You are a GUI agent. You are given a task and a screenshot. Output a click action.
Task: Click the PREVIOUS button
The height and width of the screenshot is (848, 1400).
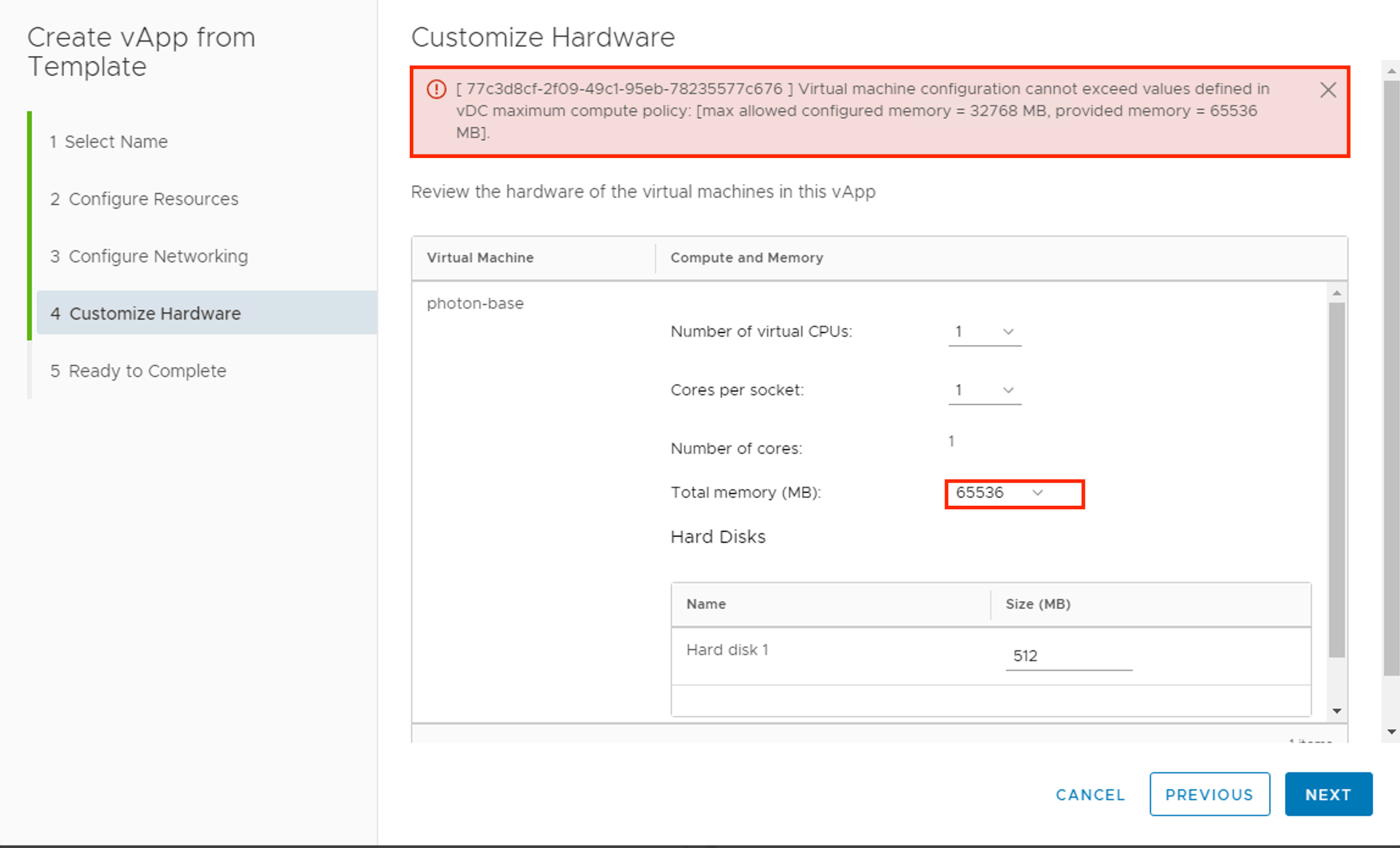click(x=1209, y=794)
